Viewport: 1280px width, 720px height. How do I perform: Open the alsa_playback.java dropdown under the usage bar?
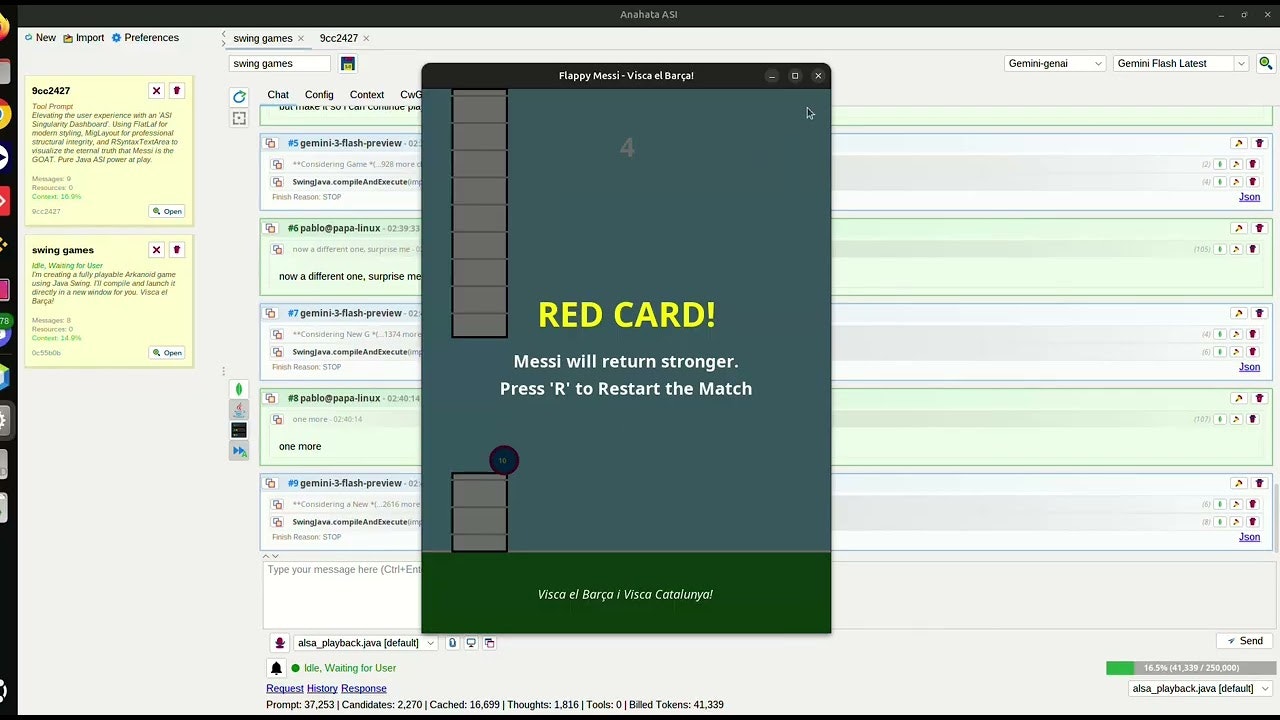tap(1201, 689)
